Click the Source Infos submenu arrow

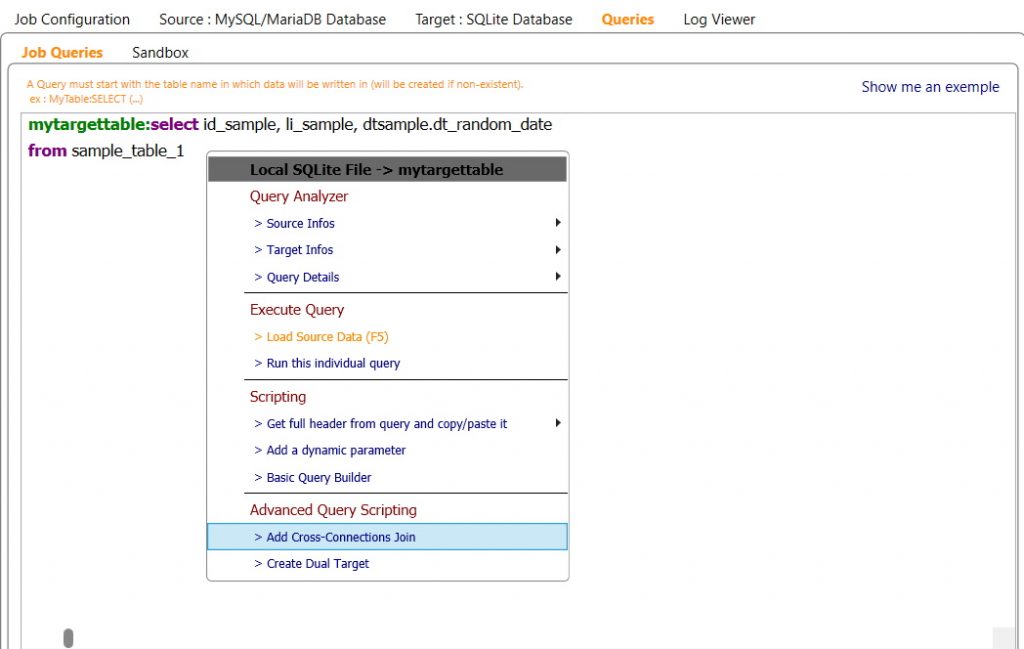pyautogui.click(x=558, y=223)
